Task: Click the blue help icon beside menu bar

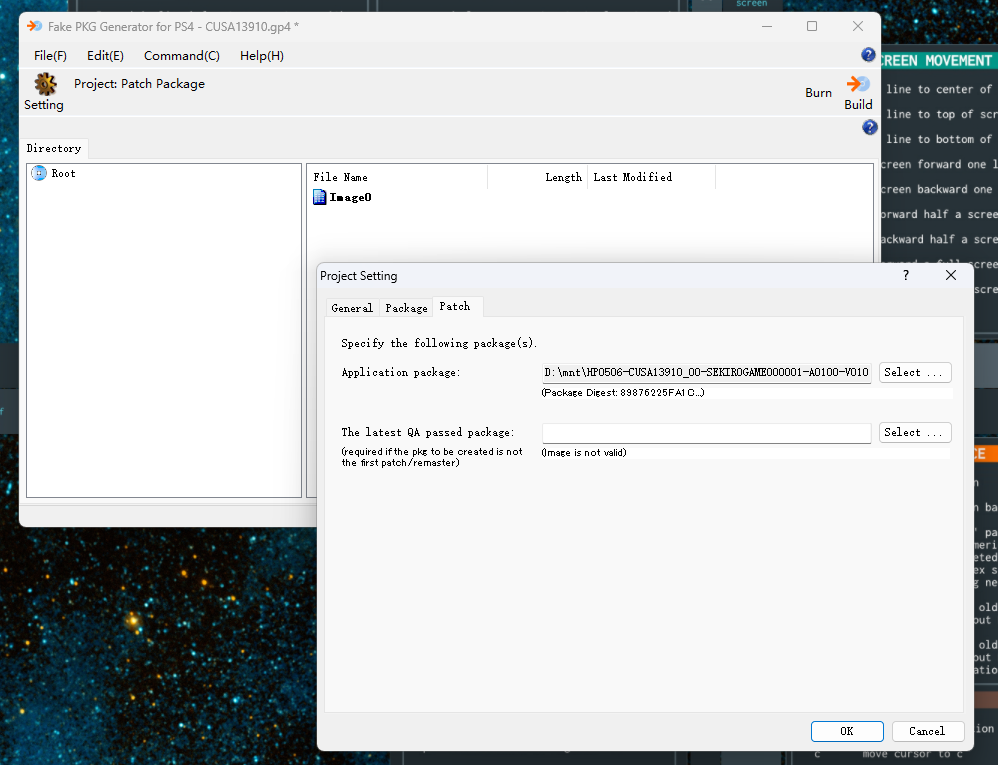Action: [868, 55]
